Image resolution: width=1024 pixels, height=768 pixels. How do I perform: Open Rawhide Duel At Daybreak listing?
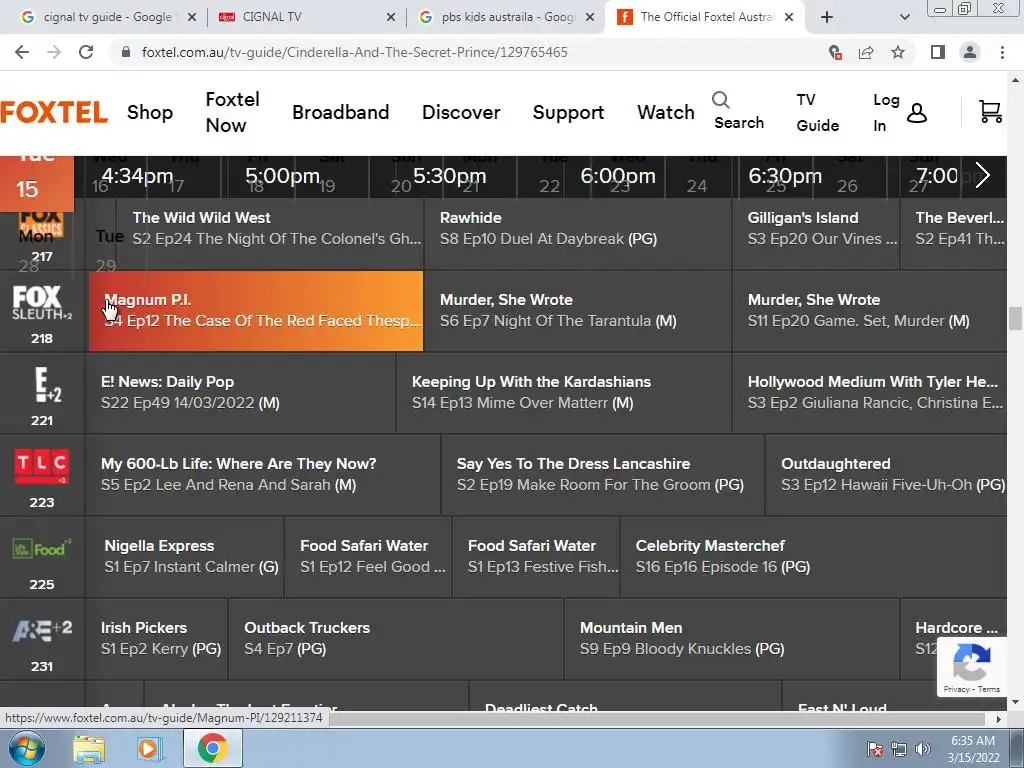(578, 234)
